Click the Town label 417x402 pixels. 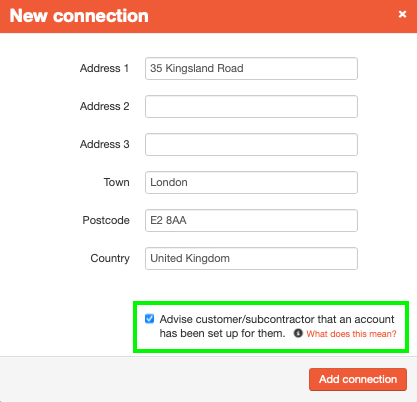click(x=116, y=182)
